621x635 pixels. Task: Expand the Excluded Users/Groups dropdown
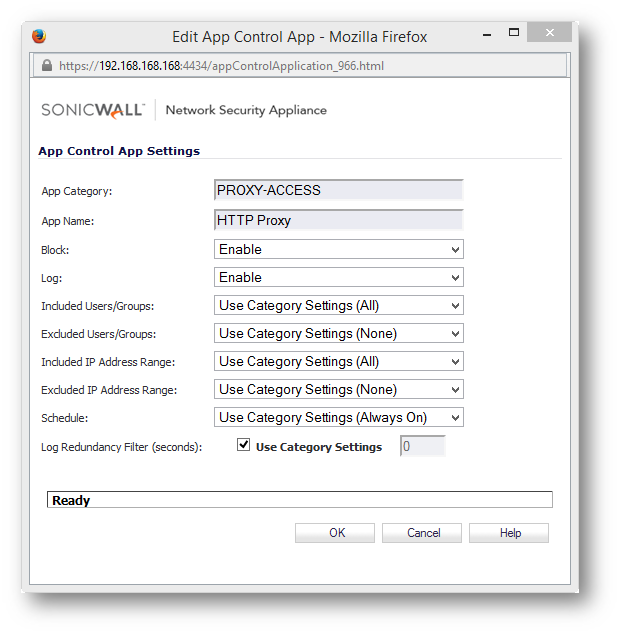pos(339,333)
